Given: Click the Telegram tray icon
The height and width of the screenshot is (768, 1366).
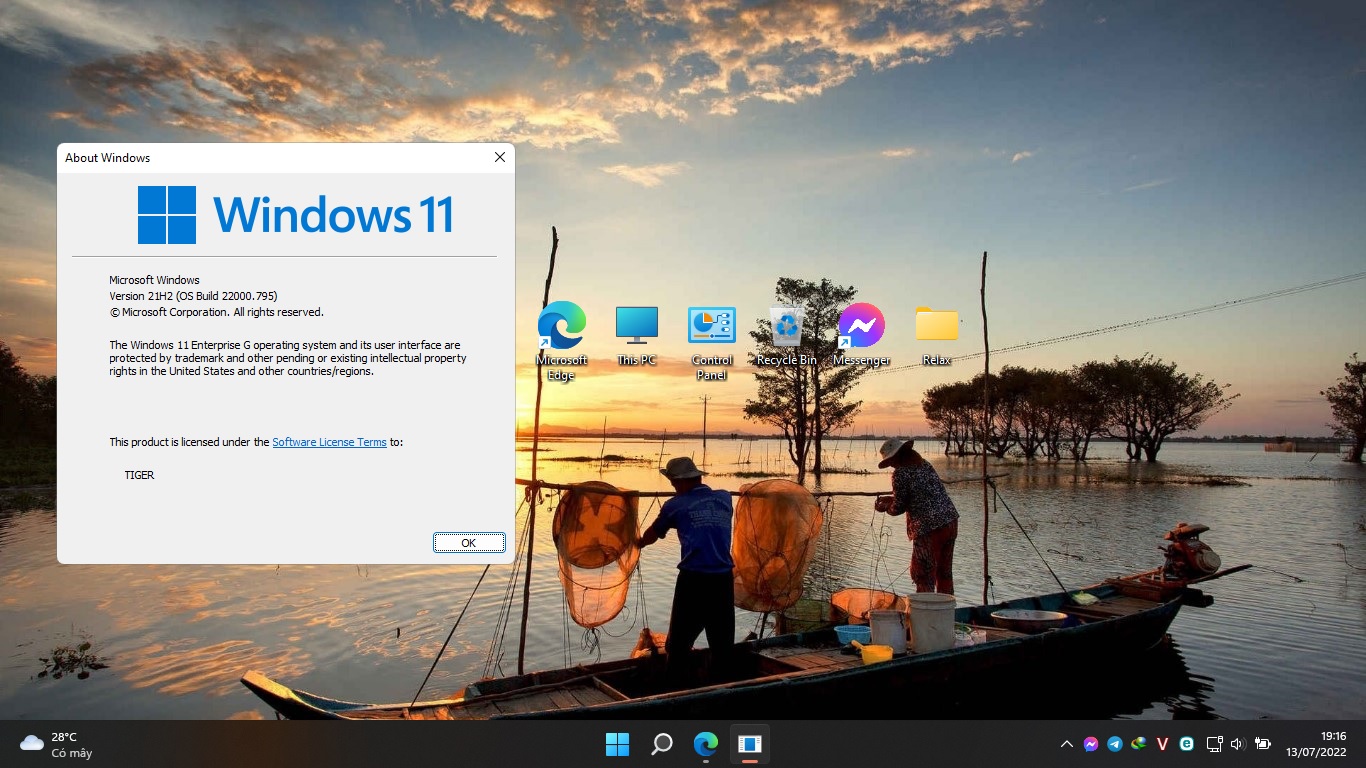Looking at the screenshot, I should coord(1115,744).
